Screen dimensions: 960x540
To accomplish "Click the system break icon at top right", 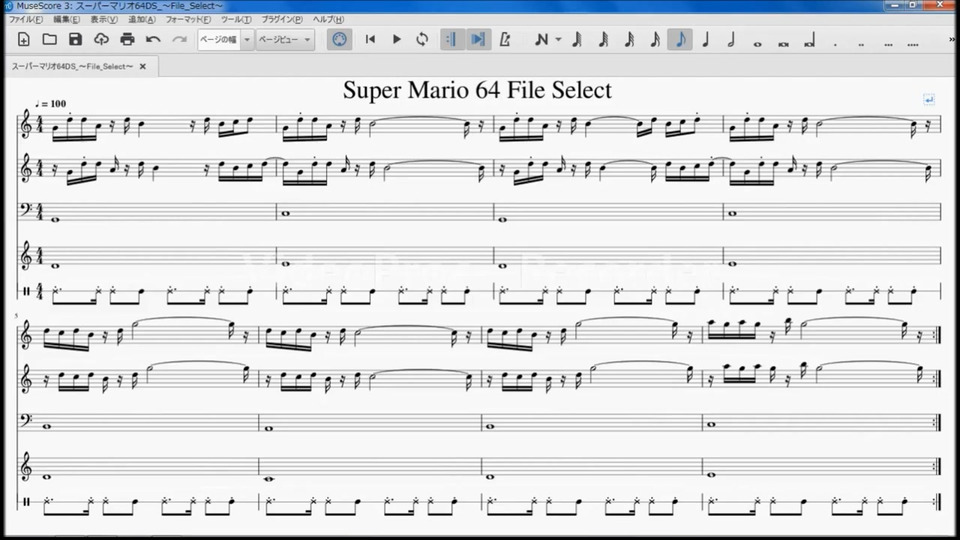I will 929,99.
